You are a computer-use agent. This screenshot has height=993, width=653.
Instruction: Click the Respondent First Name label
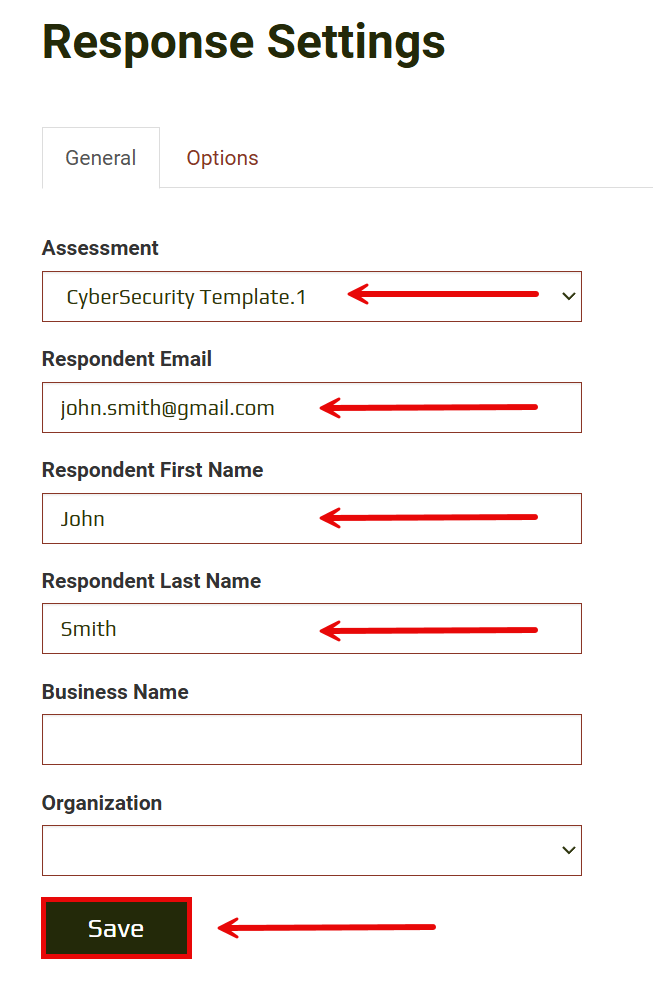[152, 470]
